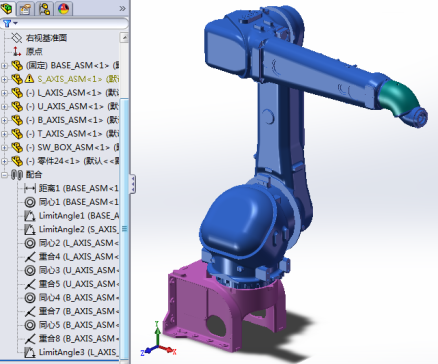438x364 pixels.
Task: Select the 原点 origin icon
Action: coord(16,51)
